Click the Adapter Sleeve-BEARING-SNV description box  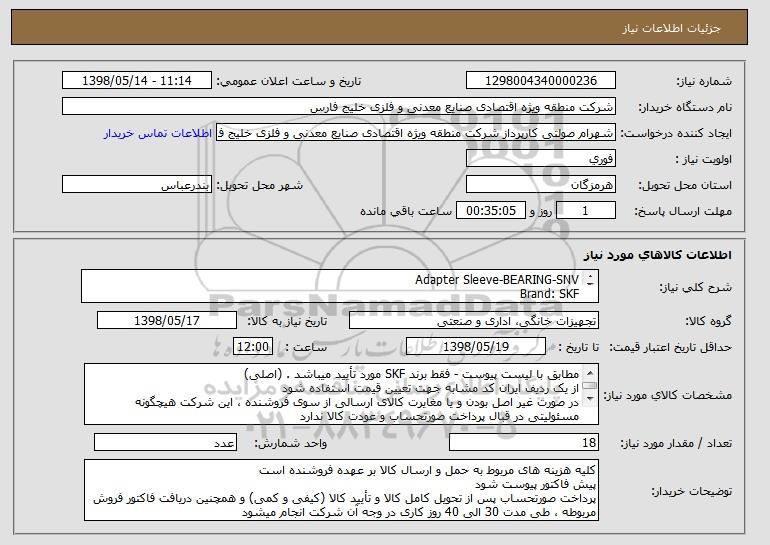pyautogui.click(x=340, y=286)
